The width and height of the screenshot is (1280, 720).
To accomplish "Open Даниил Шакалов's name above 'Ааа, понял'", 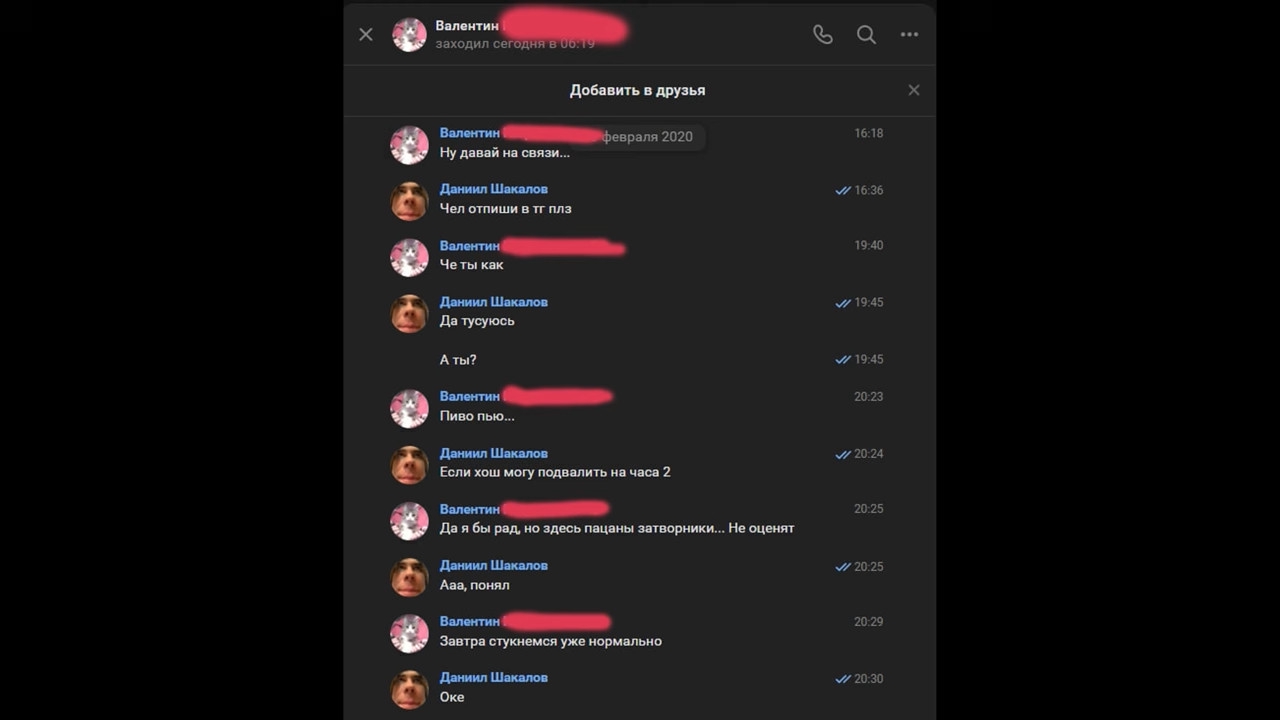I will click(494, 565).
